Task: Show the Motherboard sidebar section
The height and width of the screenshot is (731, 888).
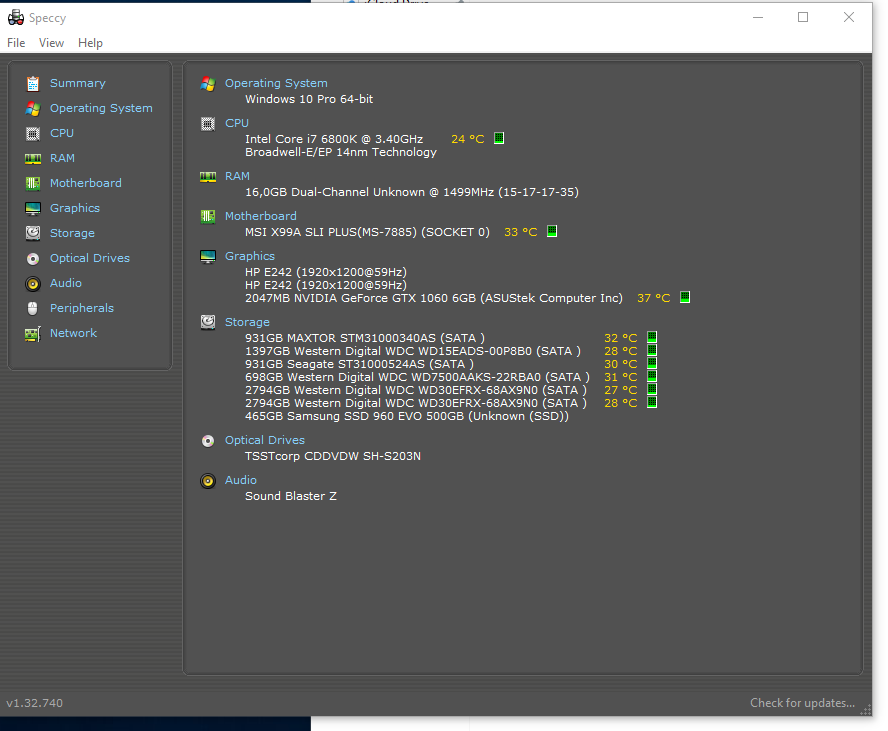Action: point(86,183)
